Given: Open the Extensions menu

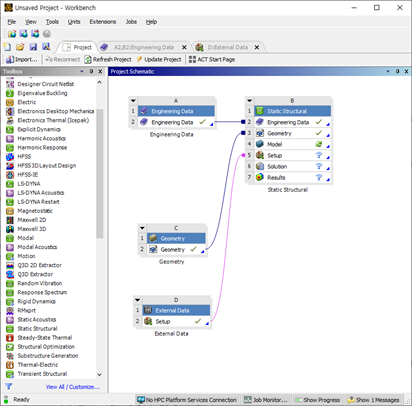Looking at the screenshot, I should coord(103,22).
